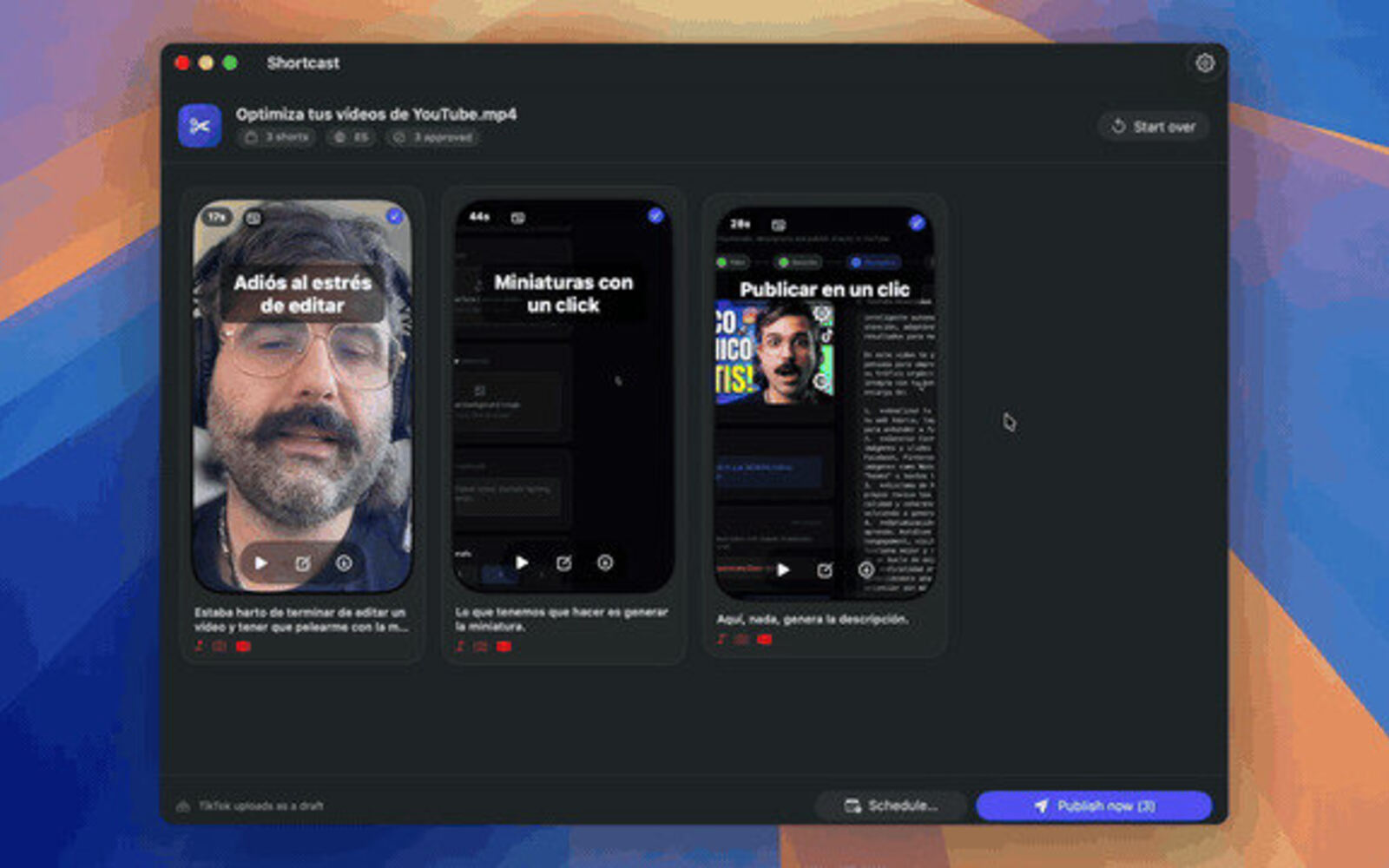Click the 44s duration badge

pos(479,216)
